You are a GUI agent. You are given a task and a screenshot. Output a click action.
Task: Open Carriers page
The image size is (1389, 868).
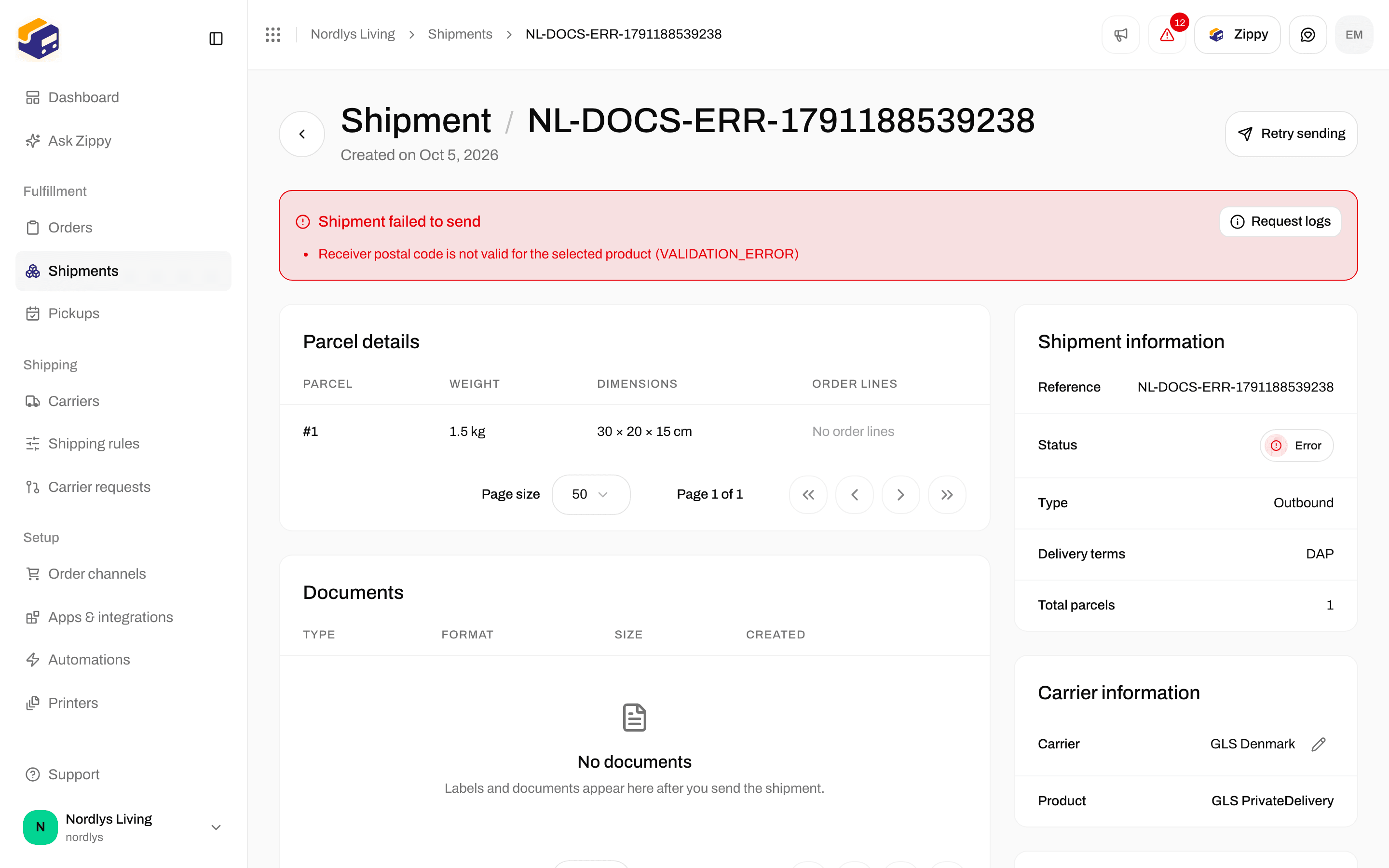[123, 401]
